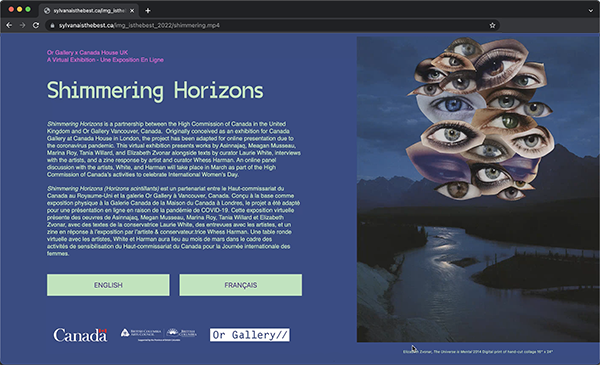
Task: Click the yellow minimize window button
Action: click(x=20, y=9)
